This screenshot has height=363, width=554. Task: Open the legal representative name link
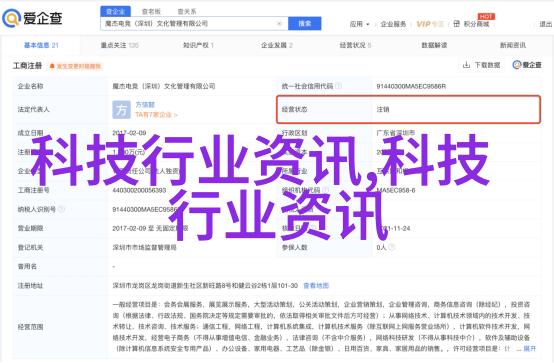pos(145,105)
